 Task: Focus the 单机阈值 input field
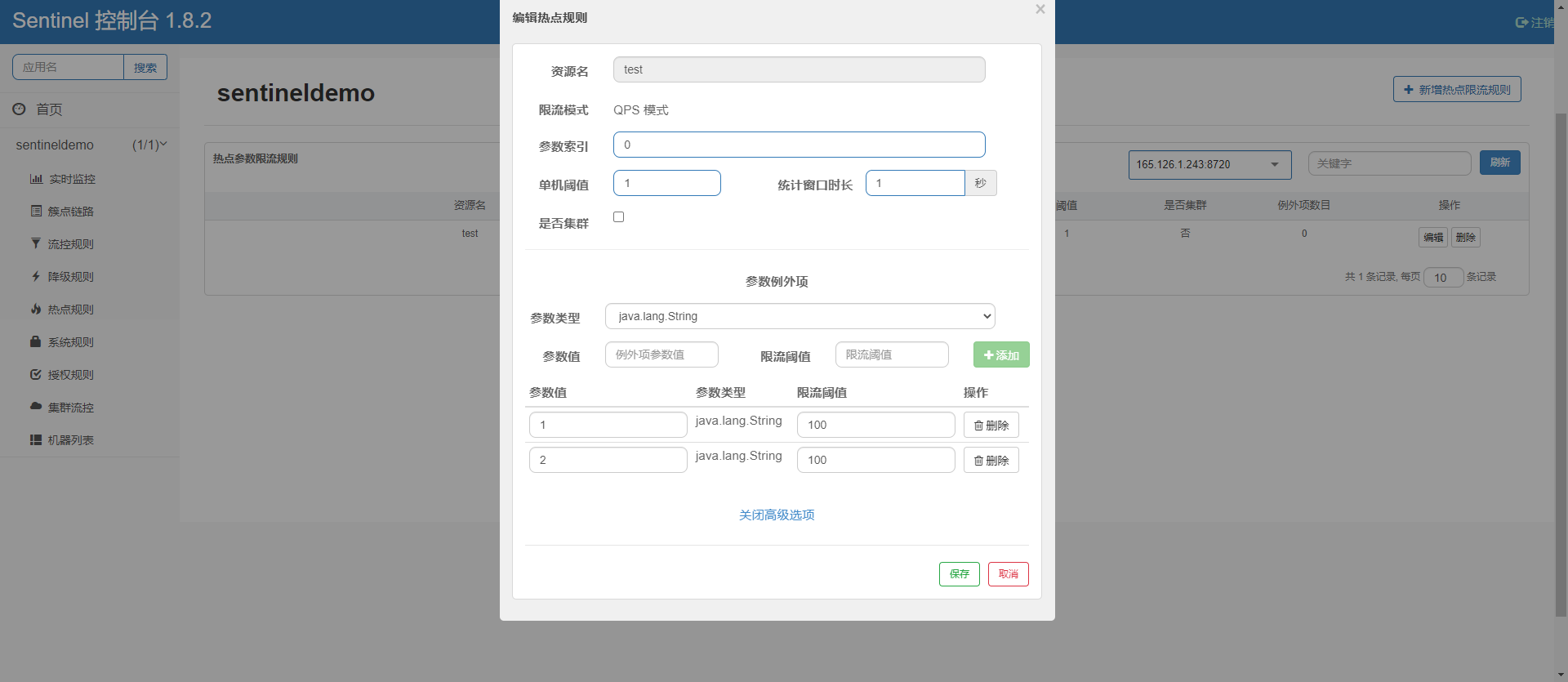[667, 183]
